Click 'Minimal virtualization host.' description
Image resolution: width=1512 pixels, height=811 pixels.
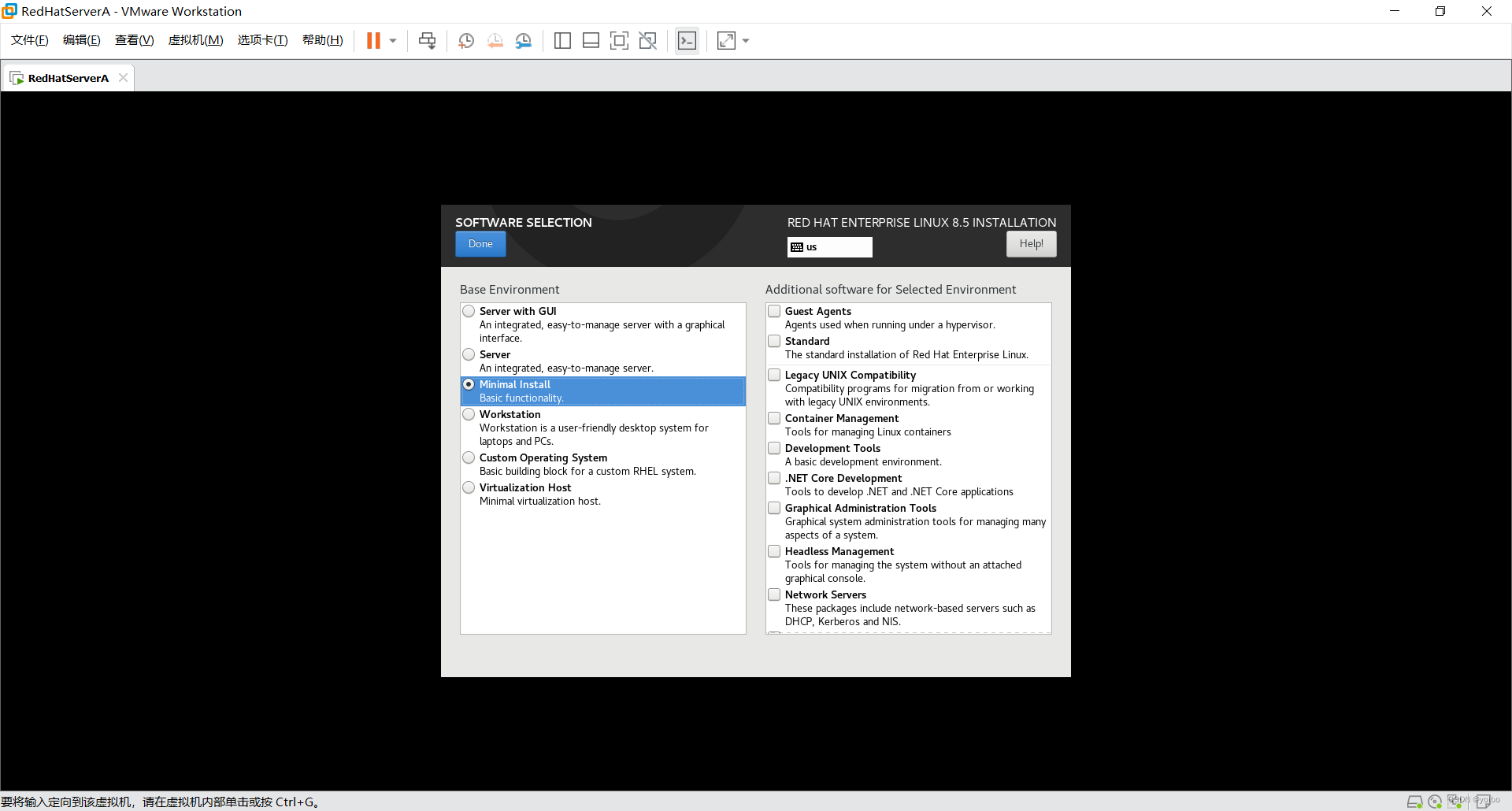(540, 502)
